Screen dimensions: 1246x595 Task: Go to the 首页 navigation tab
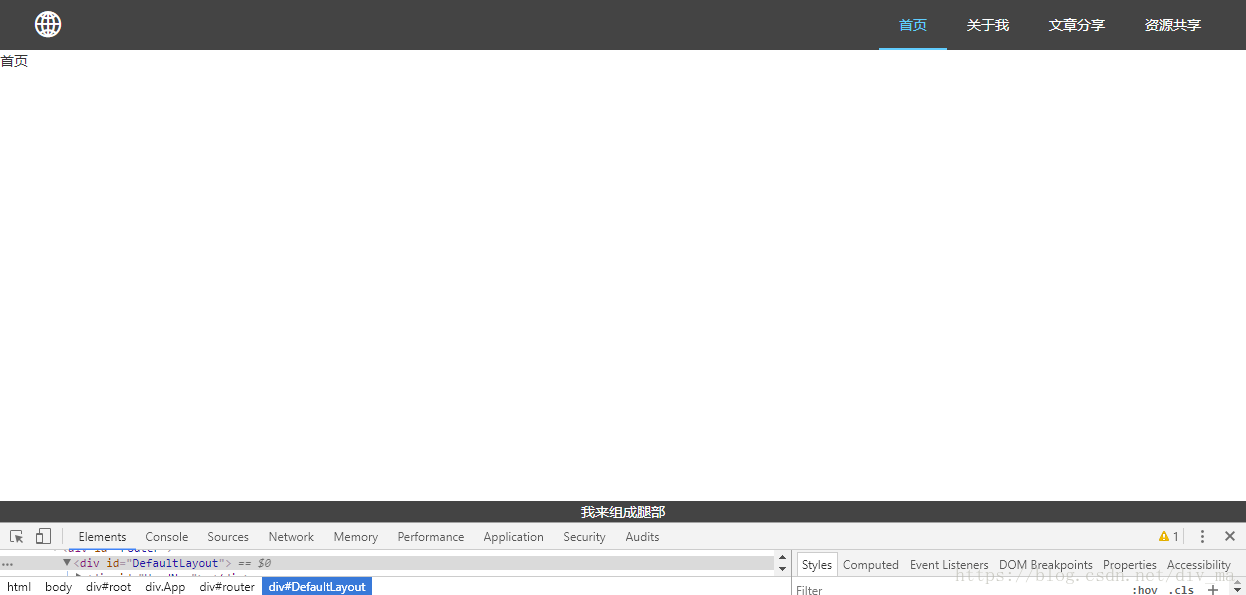pyautogui.click(x=913, y=25)
